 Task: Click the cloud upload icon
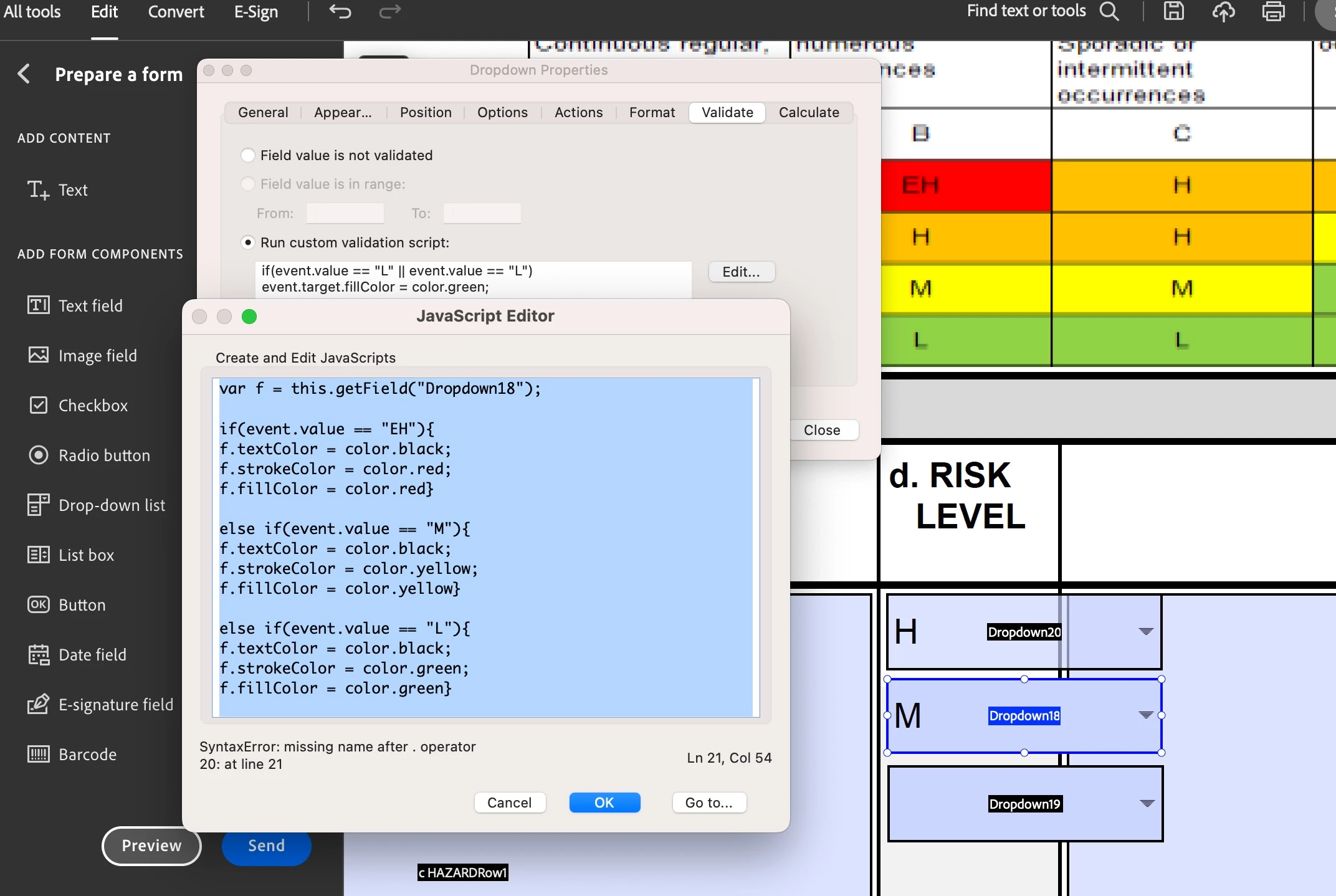tap(1223, 12)
